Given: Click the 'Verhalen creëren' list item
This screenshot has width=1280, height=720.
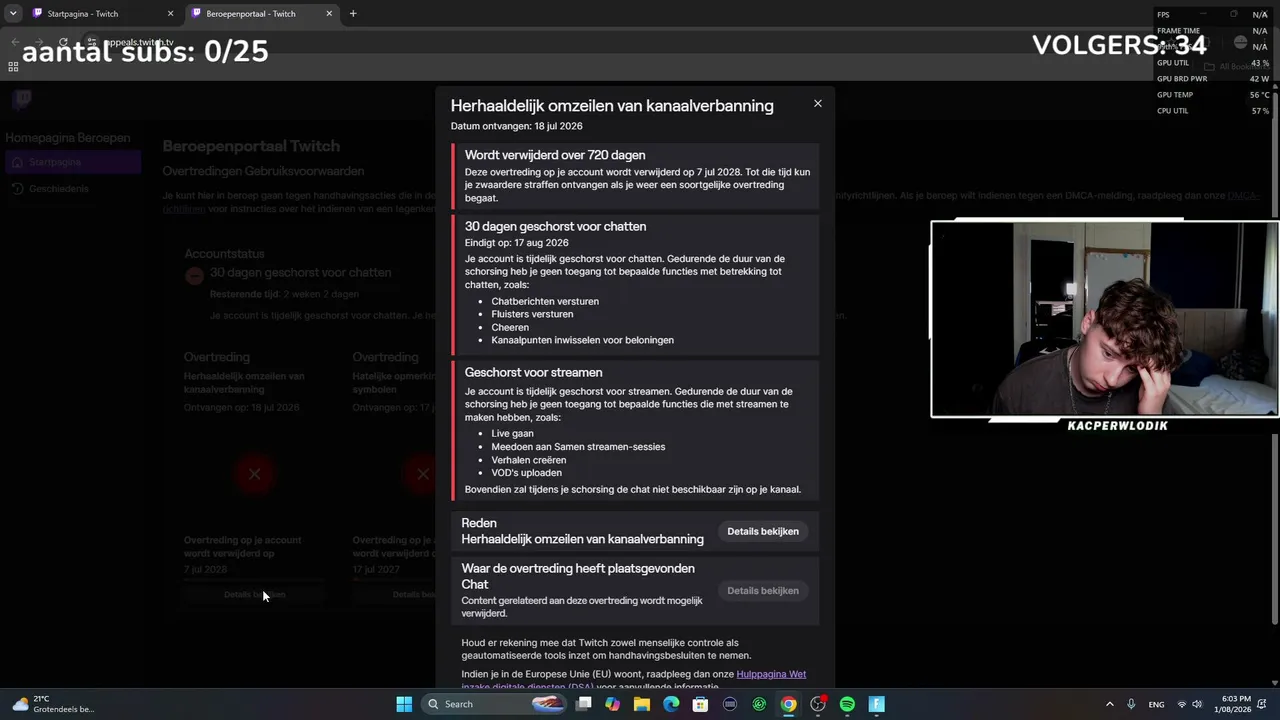Looking at the screenshot, I should coord(528,460).
